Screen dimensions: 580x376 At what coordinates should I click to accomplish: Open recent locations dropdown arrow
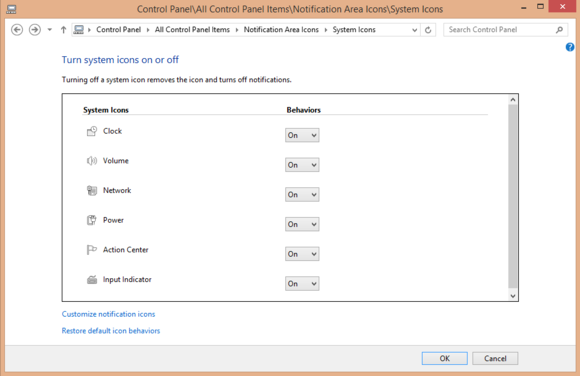50,30
